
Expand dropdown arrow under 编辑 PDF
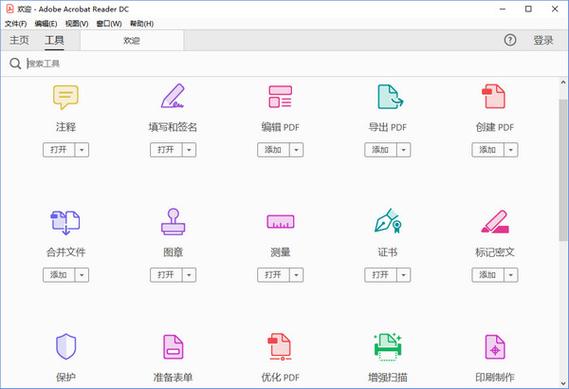(x=296, y=150)
